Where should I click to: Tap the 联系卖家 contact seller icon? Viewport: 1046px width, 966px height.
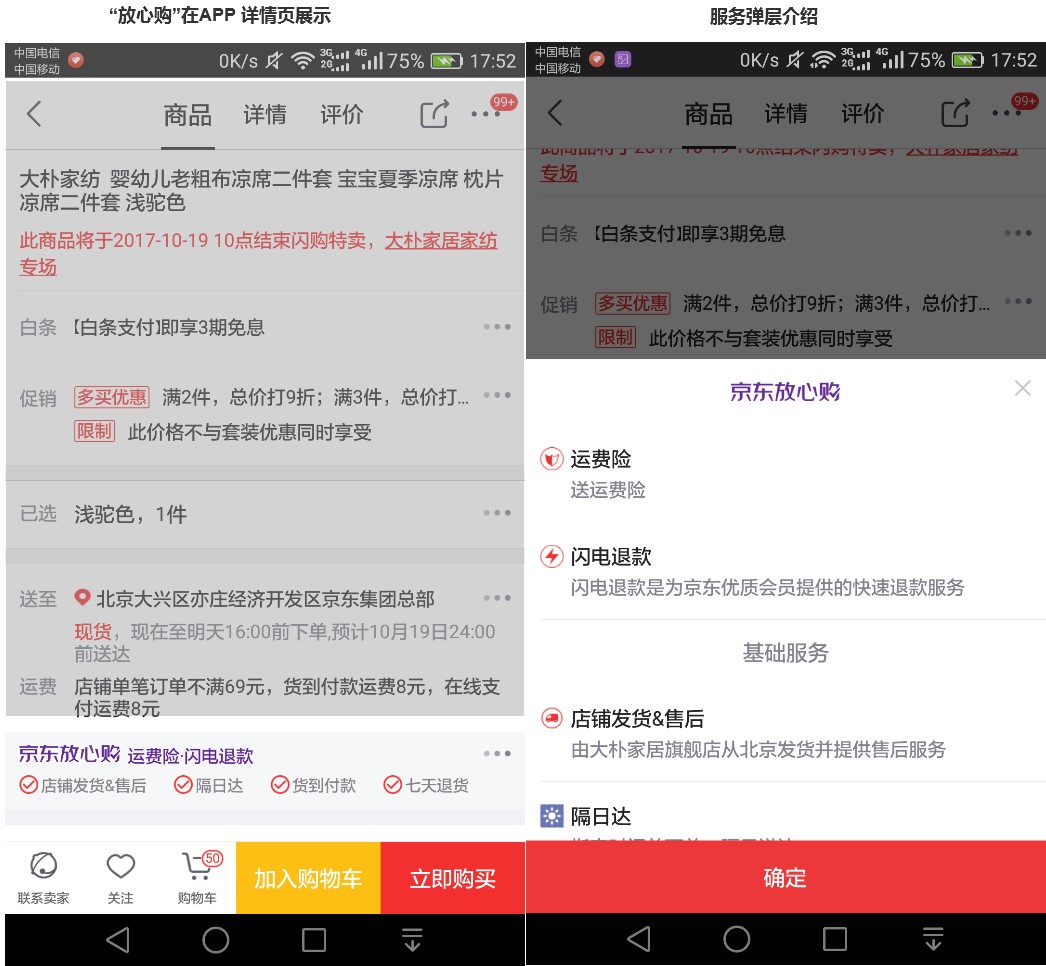(43, 878)
